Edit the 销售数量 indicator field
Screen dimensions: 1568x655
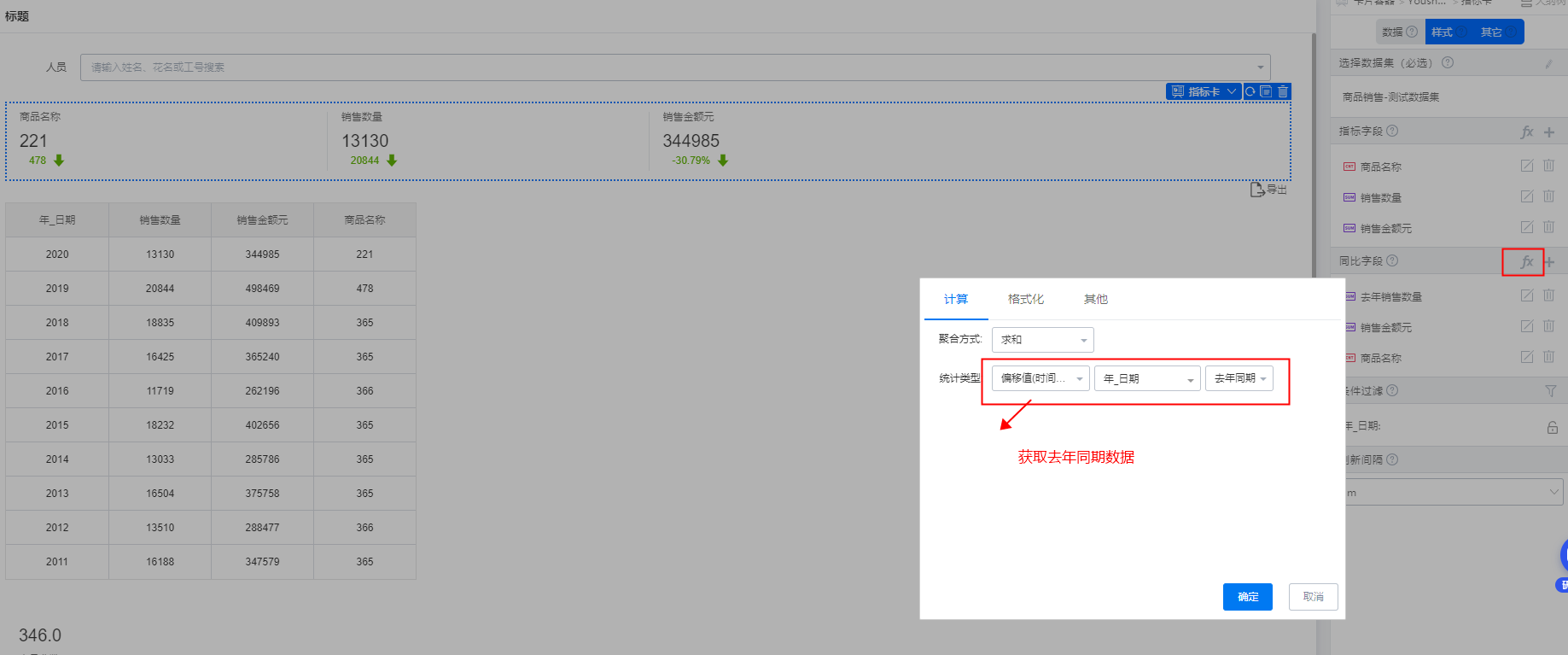coord(1527,196)
